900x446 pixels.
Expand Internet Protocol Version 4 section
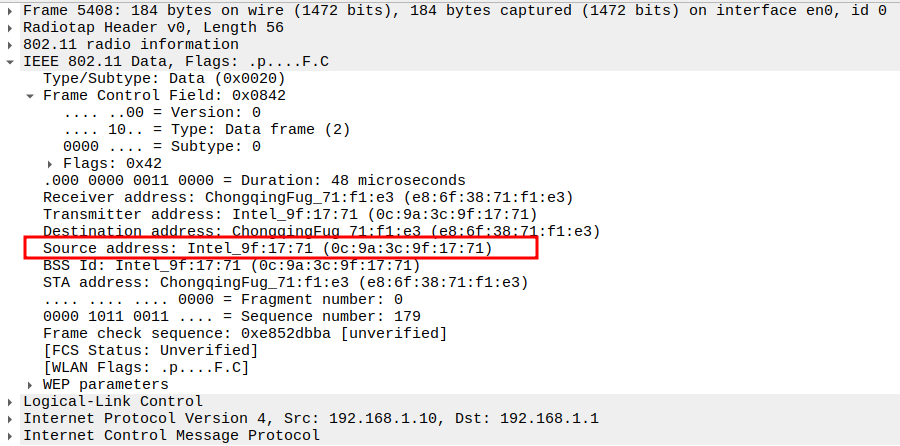(x=11, y=418)
